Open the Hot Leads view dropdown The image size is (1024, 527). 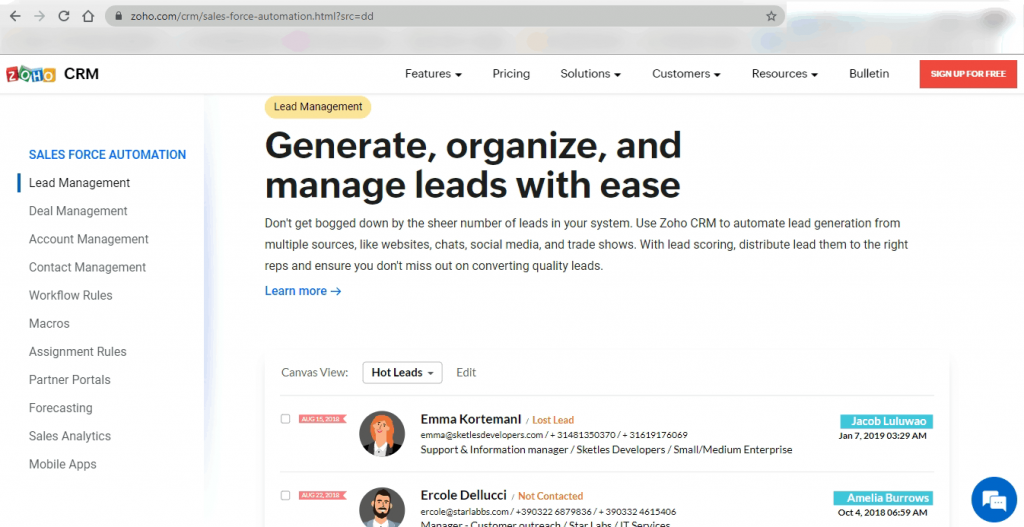[402, 372]
